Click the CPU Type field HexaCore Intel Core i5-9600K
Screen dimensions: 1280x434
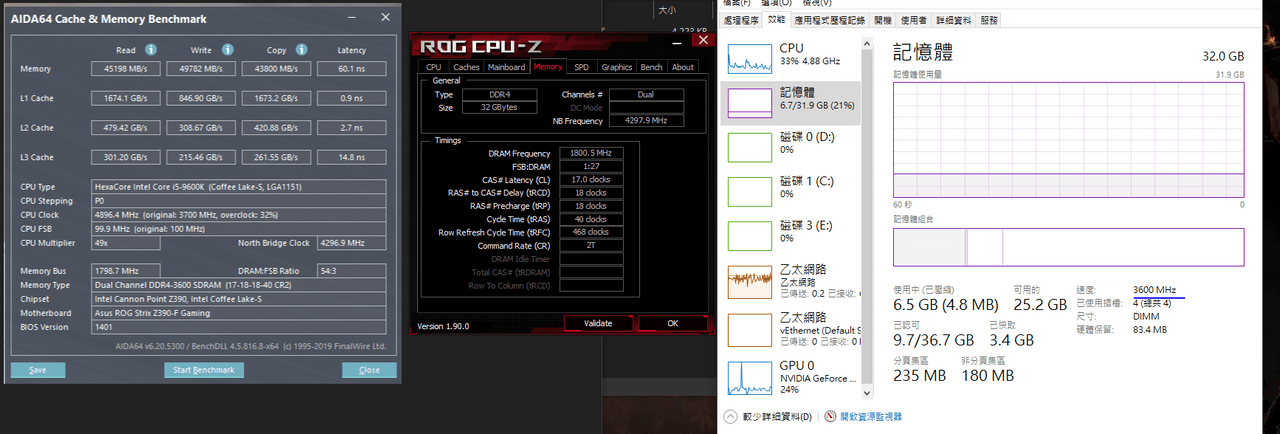click(x=240, y=187)
